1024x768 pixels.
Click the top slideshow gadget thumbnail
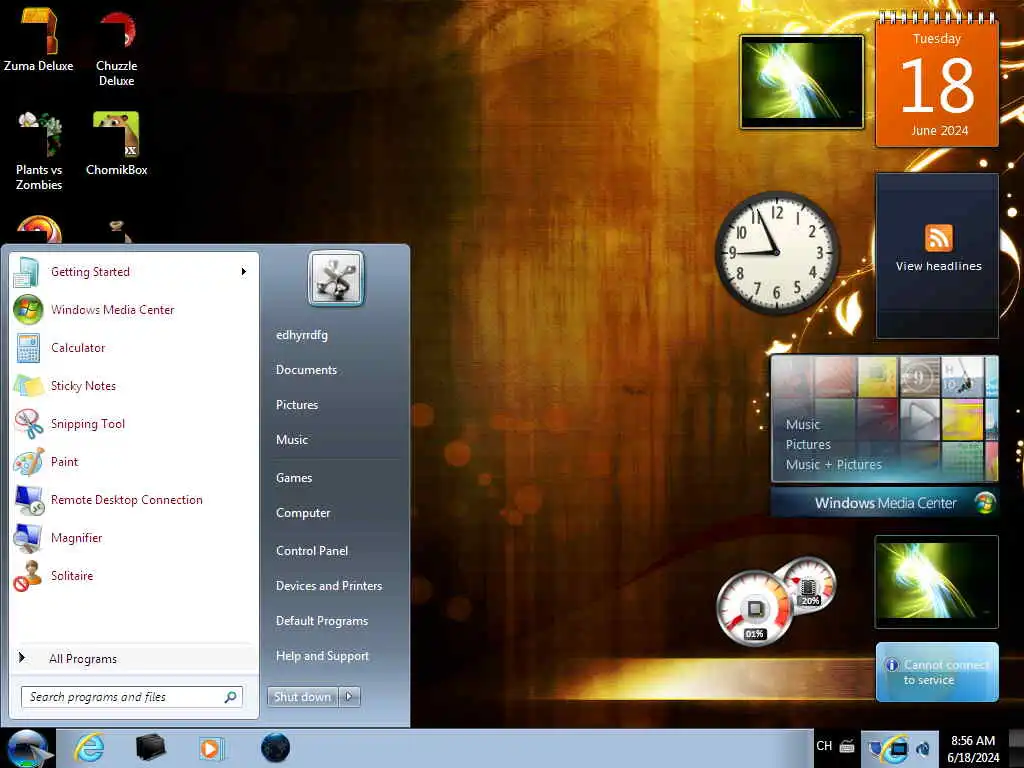802,82
